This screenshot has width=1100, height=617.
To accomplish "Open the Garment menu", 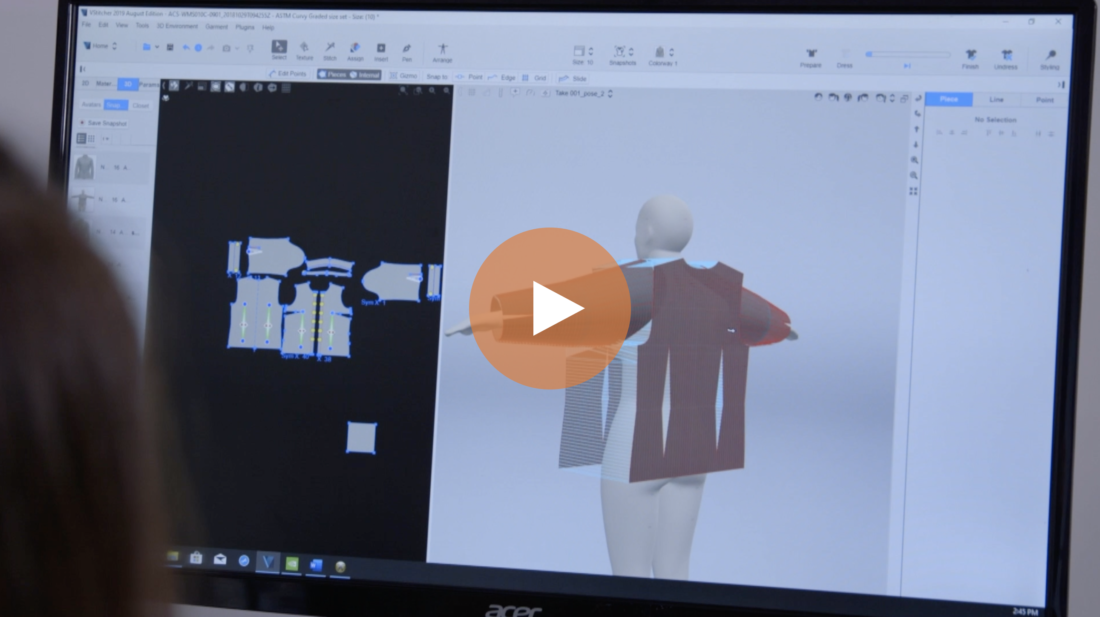I will pyautogui.click(x=217, y=27).
